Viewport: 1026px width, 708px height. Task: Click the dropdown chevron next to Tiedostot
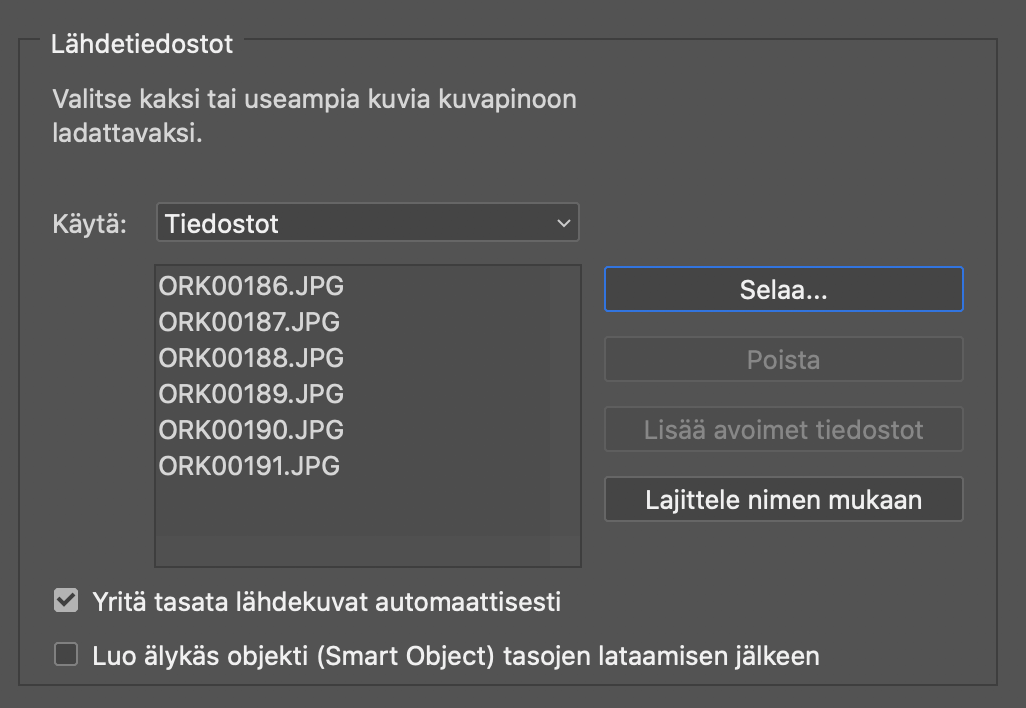(563, 222)
